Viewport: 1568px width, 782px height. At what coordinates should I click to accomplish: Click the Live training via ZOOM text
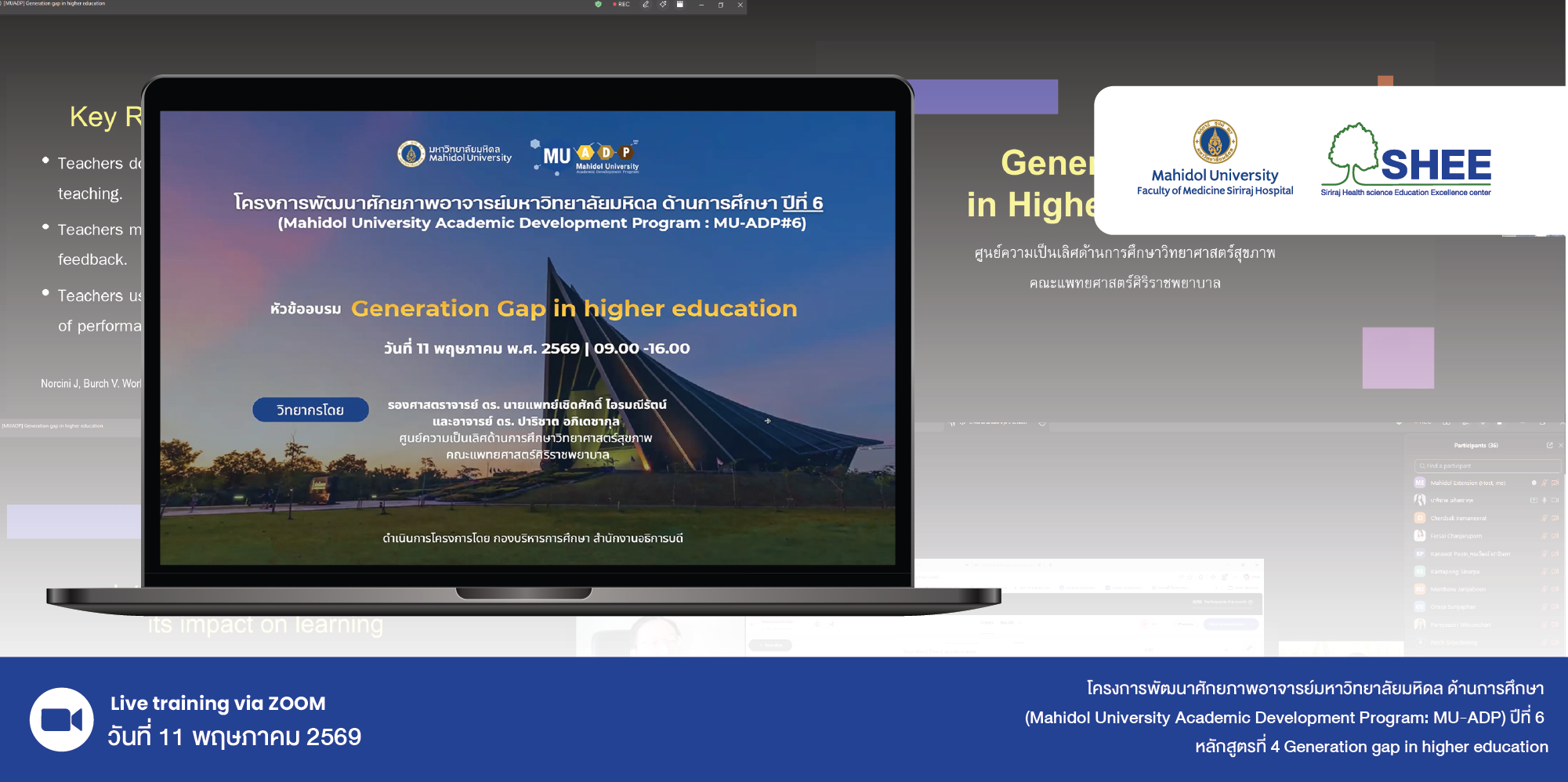(218, 704)
